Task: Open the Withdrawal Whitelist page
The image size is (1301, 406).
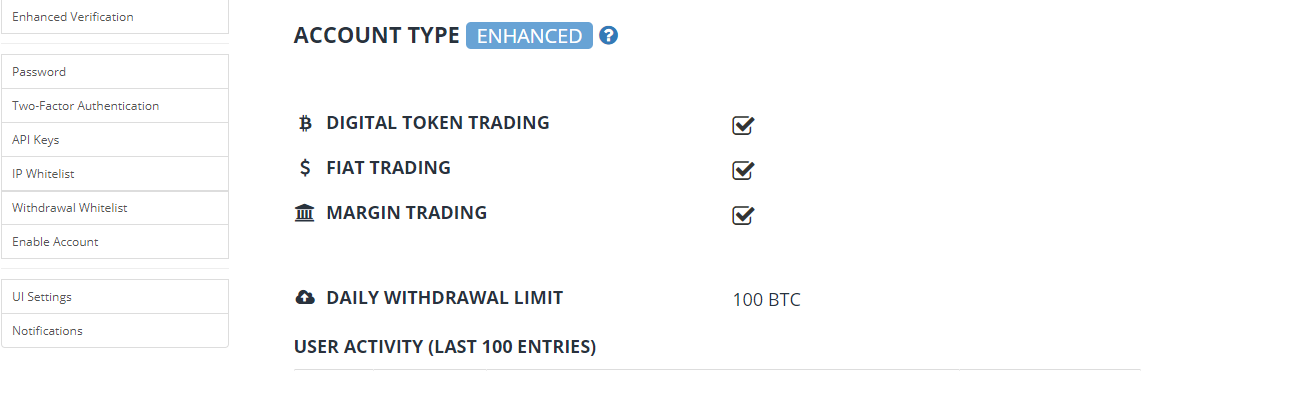Action: tap(69, 208)
